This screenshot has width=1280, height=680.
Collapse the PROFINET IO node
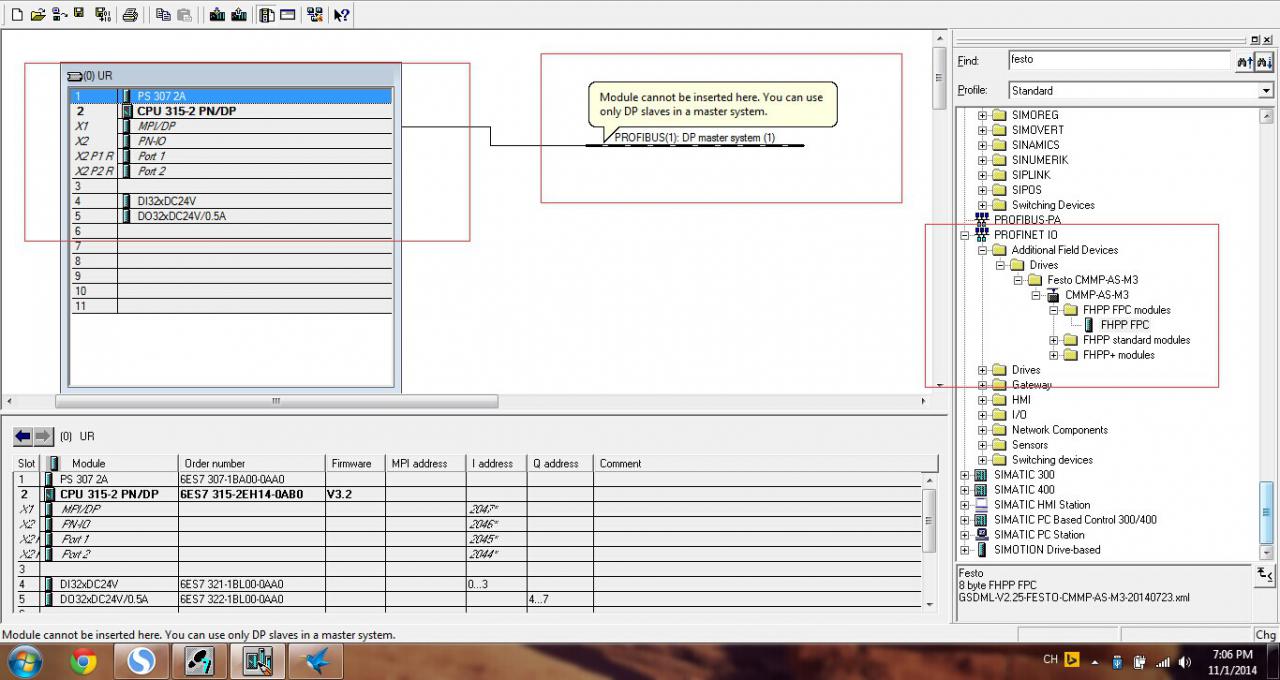965,235
